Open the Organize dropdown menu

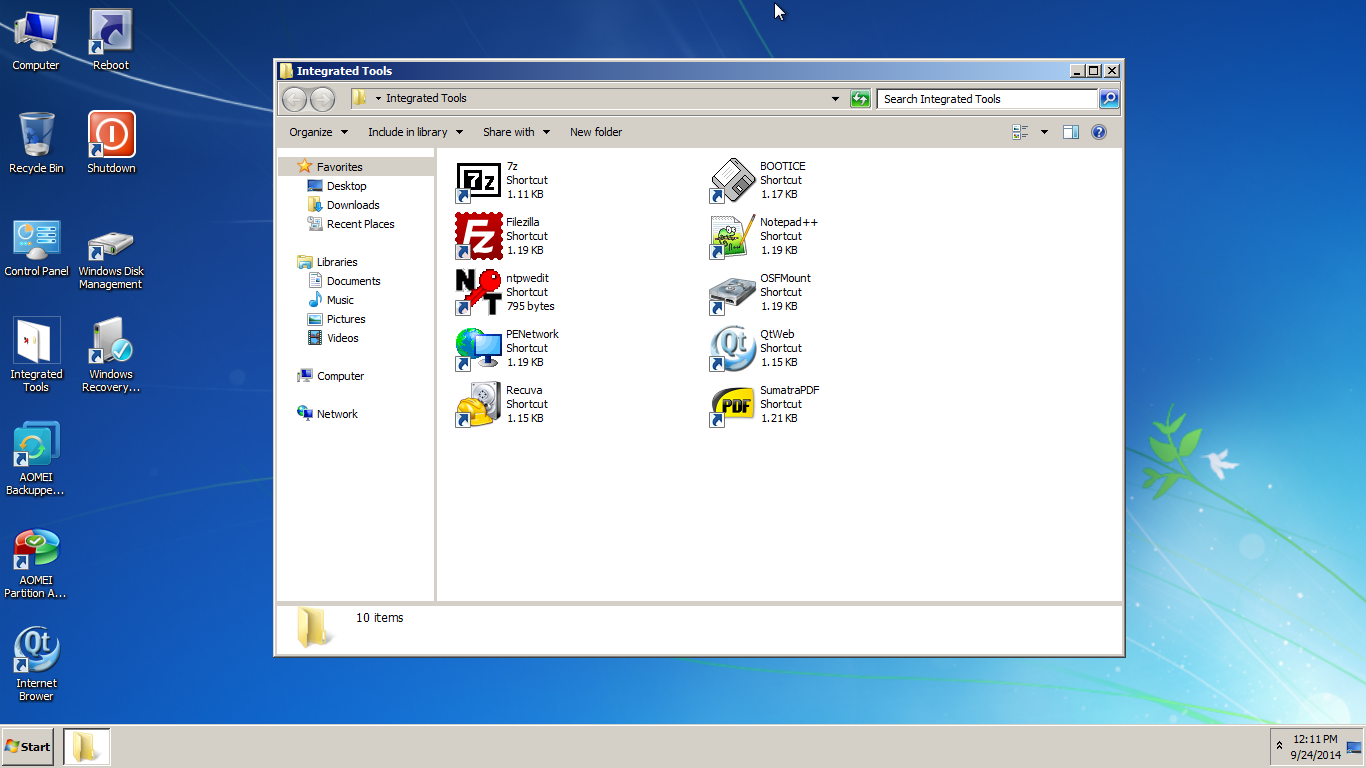coord(318,132)
